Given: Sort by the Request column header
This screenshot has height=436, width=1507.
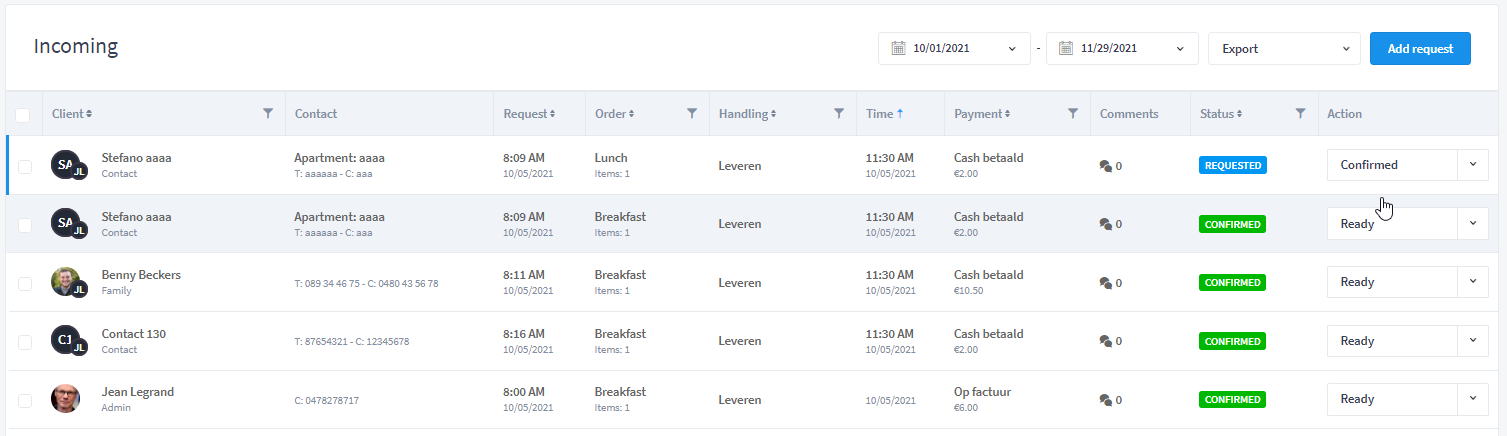Looking at the screenshot, I should 529,114.
